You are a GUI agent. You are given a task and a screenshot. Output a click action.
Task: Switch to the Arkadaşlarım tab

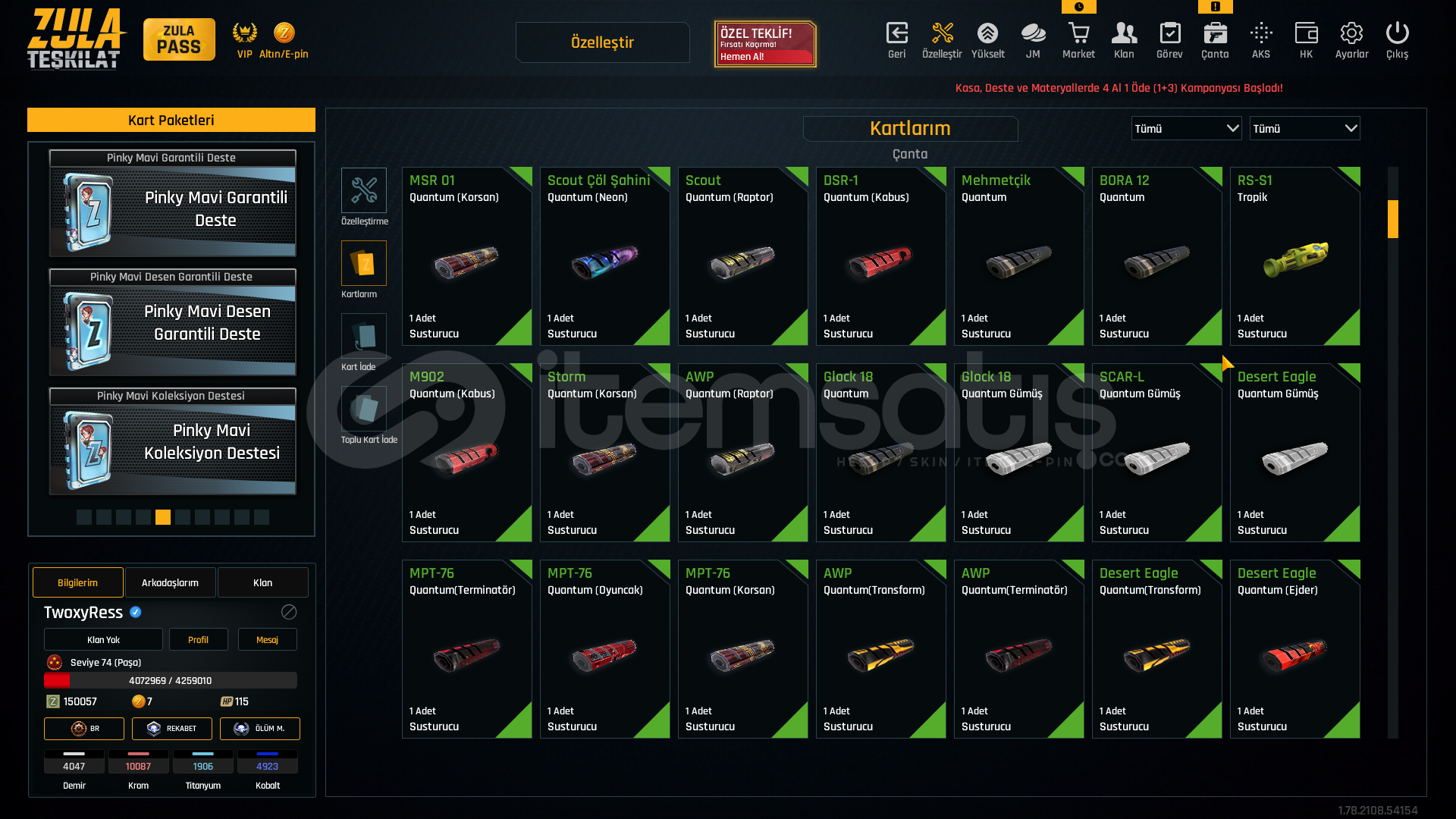(170, 582)
